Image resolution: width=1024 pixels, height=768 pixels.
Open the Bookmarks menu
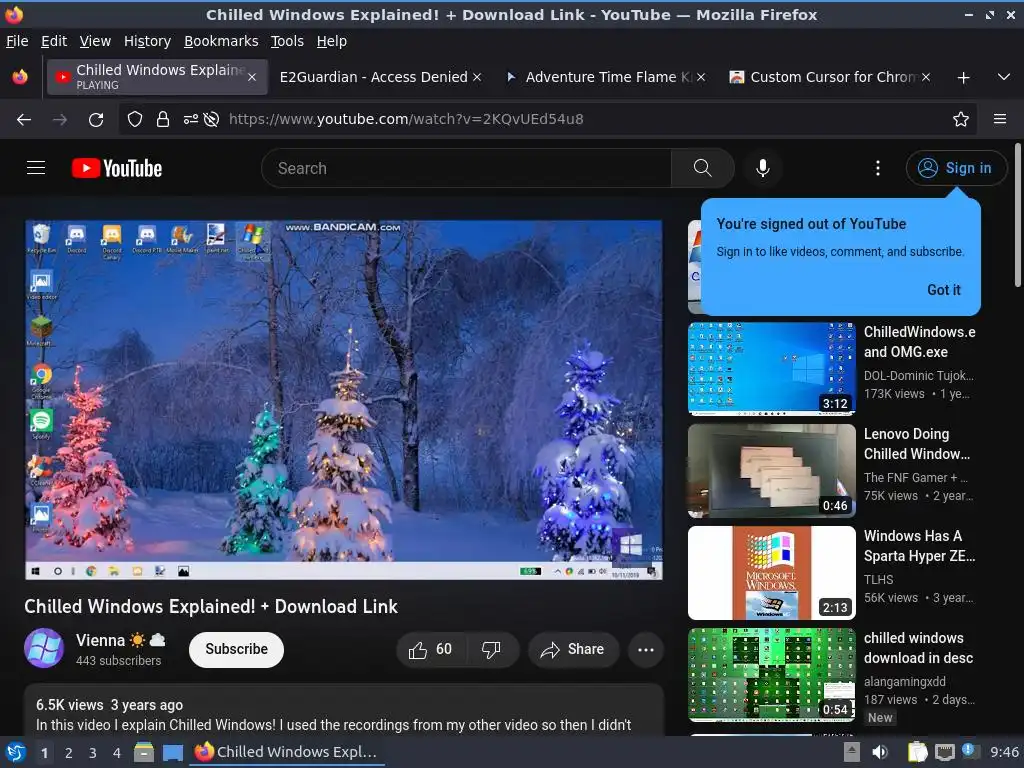pyautogui.click(x=221, y=41)
